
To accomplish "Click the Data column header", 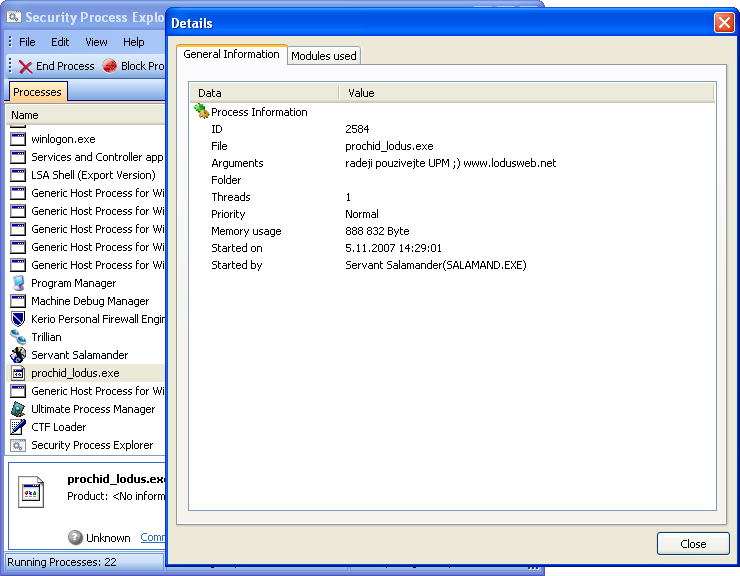I will click(x=265, y=93).
